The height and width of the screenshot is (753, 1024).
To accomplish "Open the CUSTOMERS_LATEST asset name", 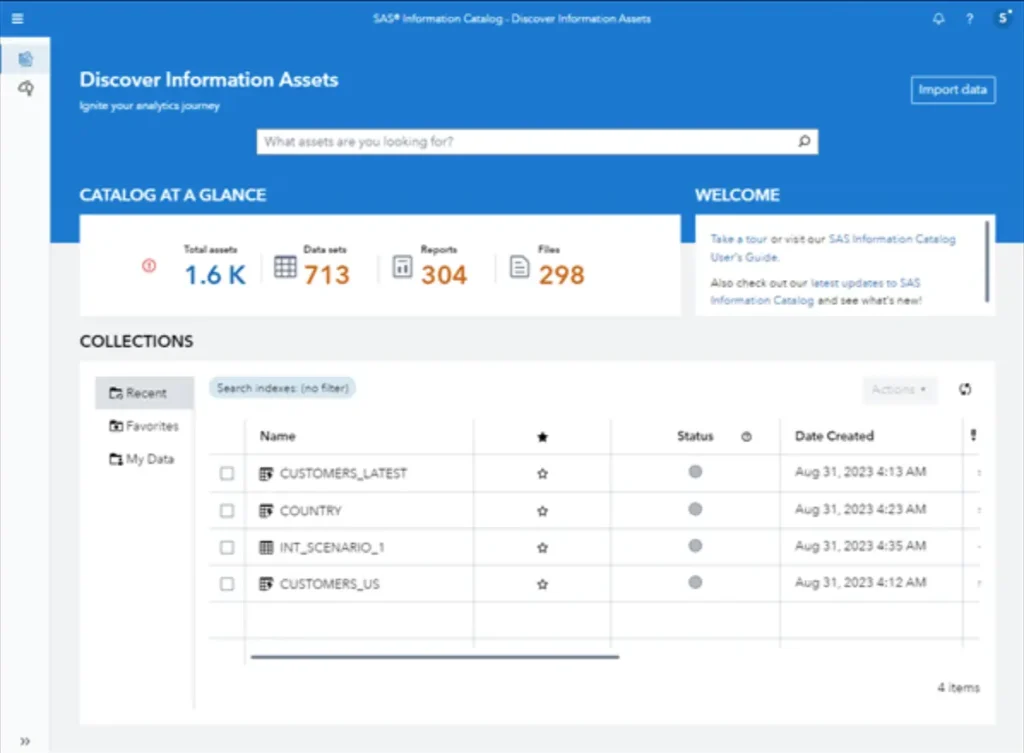I will click(x=343, y=473).
